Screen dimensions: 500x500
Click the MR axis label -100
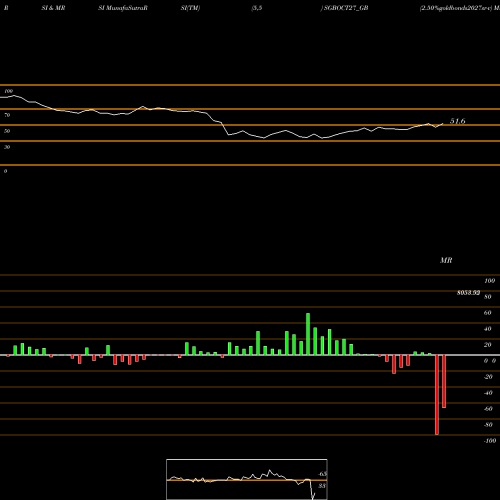point(490,441)
